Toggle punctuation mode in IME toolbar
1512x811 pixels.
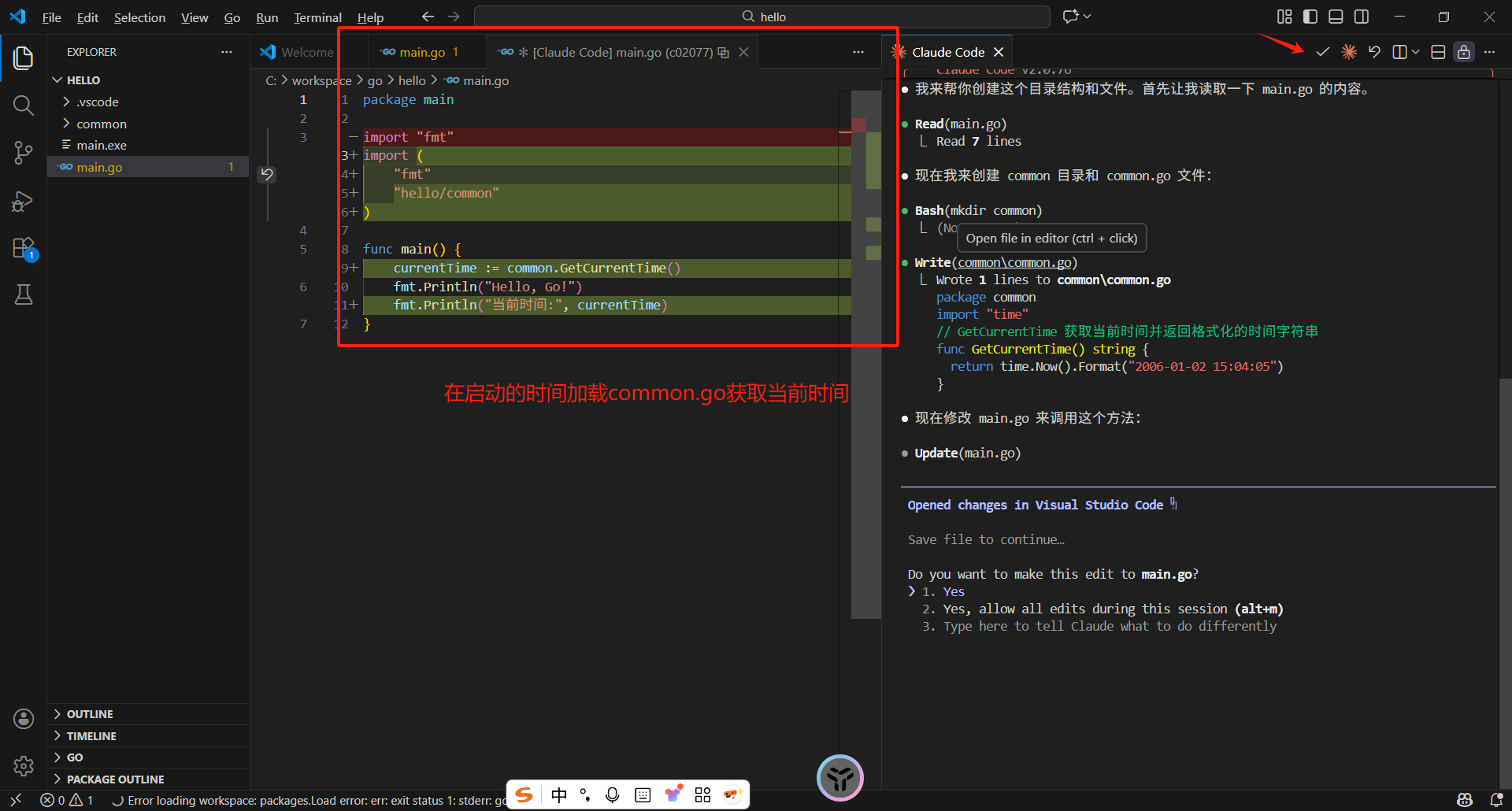click(x=585, y=795)
